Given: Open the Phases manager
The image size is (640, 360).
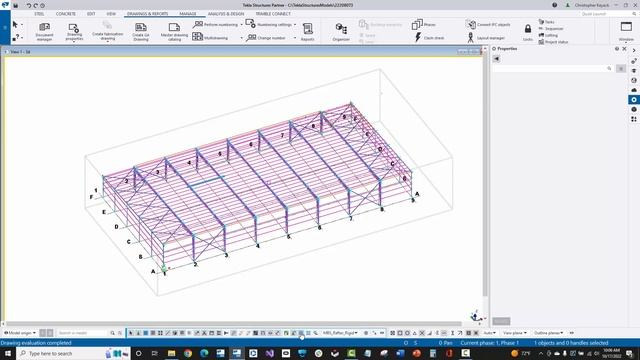Looking at the screenshot, I should click(x=423, y=24).
